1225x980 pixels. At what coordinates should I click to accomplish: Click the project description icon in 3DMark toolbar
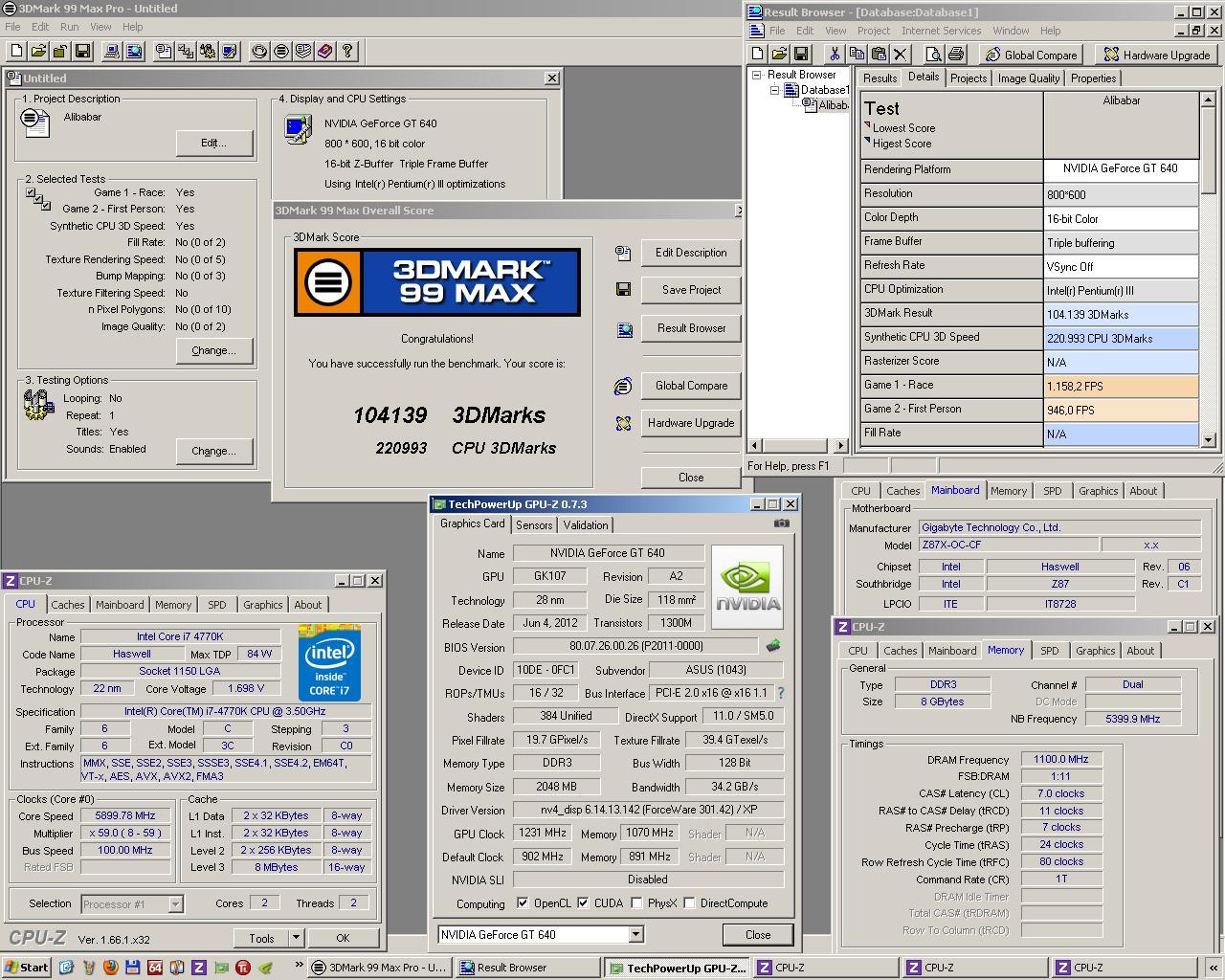click(x=165, y=52)
